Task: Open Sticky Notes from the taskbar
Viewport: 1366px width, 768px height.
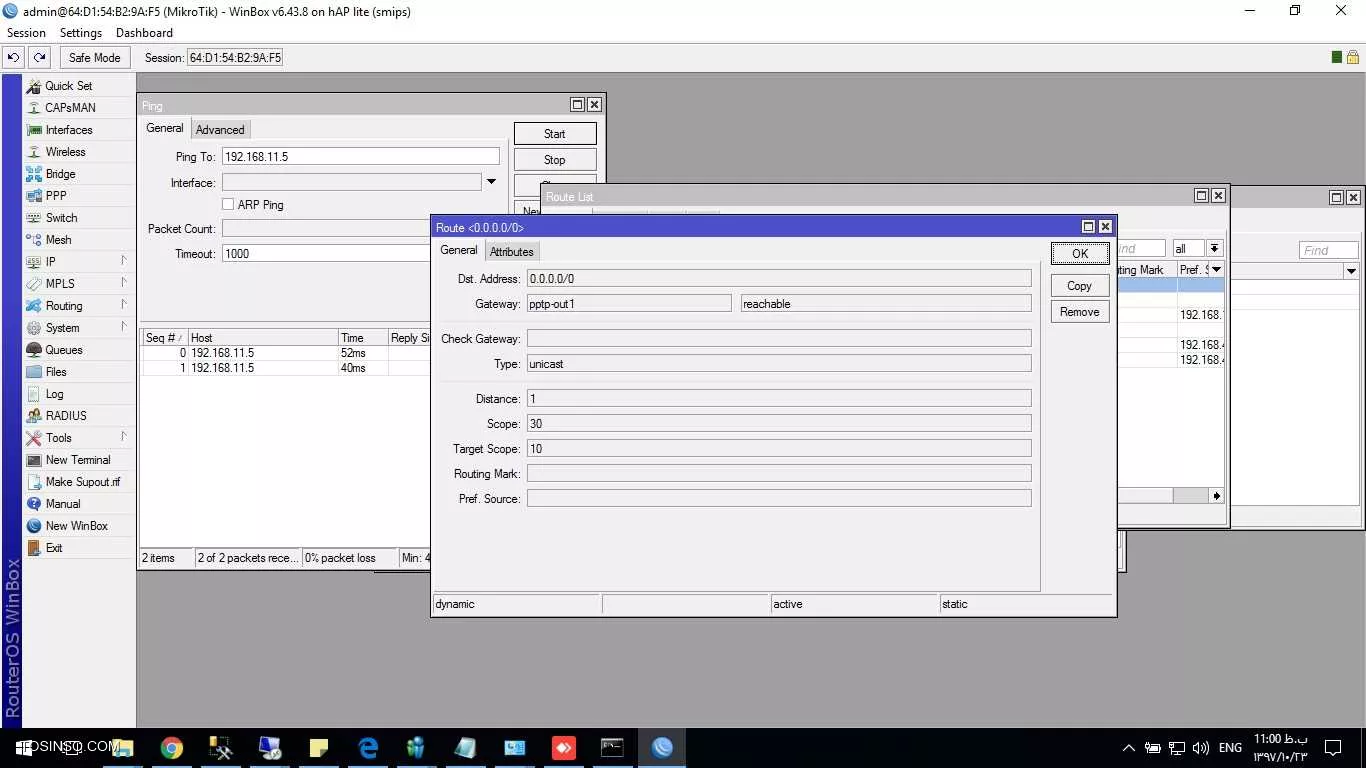Action: 319,747
